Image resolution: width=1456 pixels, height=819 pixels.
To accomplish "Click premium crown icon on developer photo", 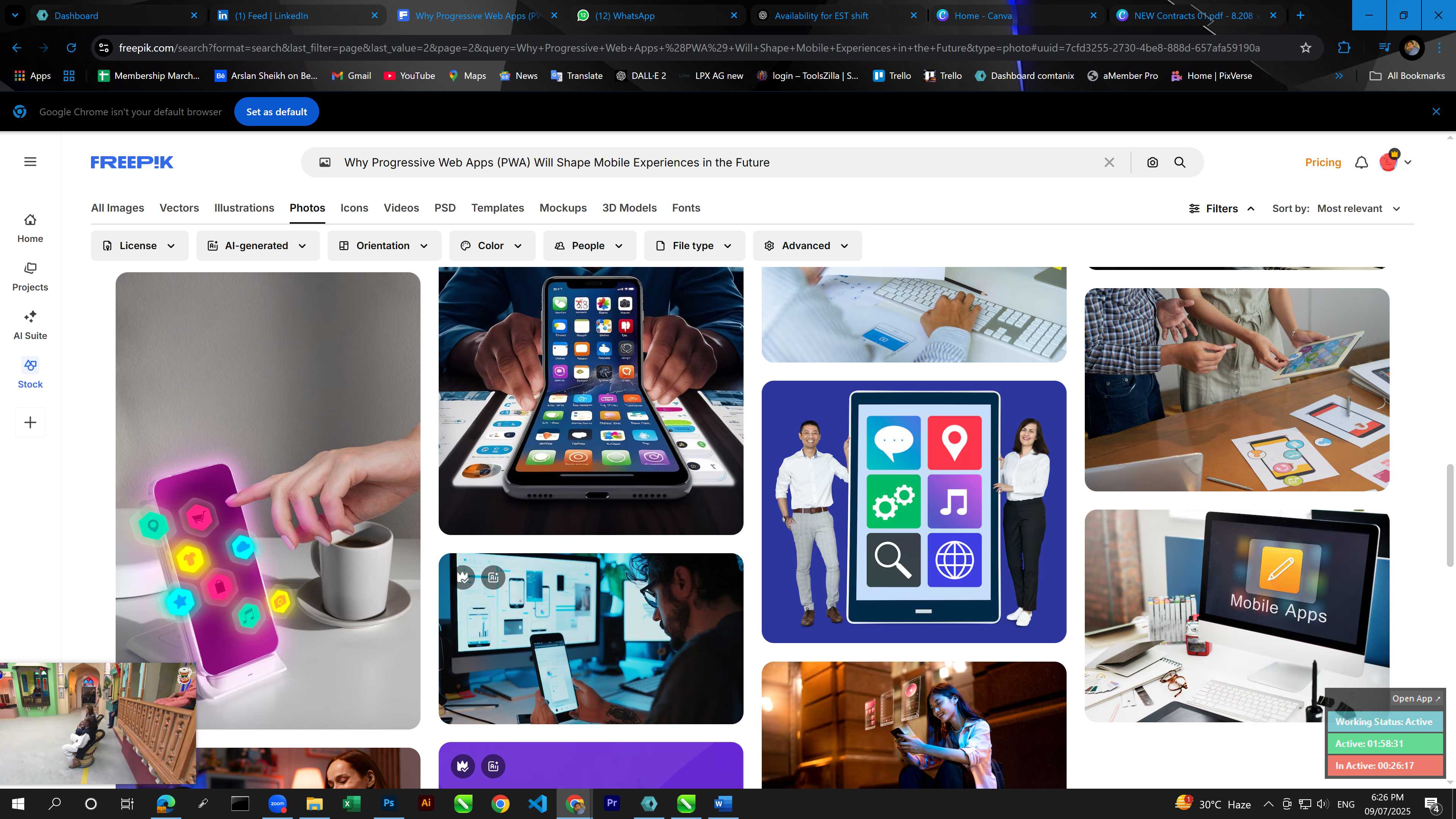I will [x=463, y=577].
